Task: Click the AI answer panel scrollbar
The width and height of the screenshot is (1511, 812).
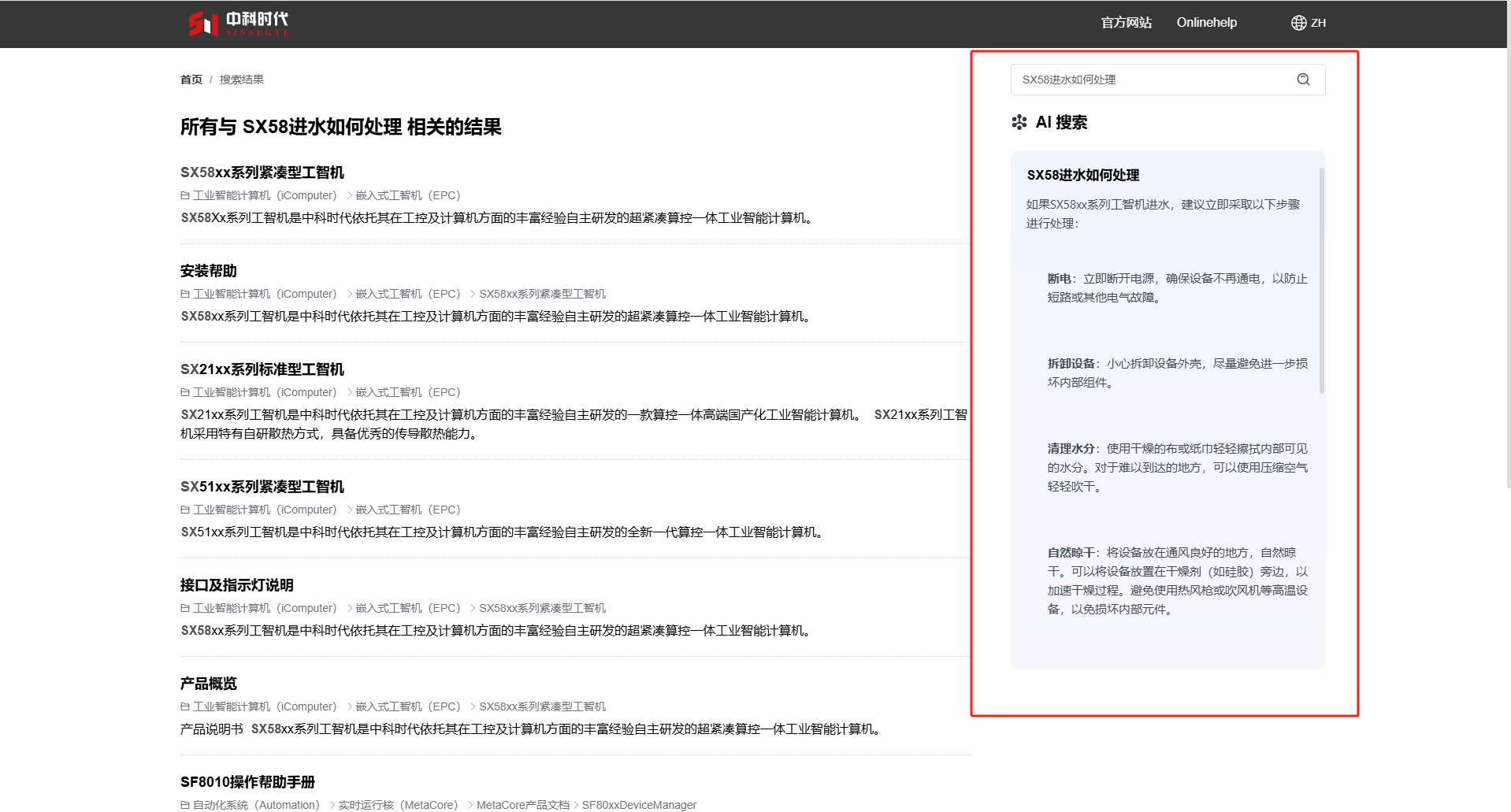Action: (1321, 280)
